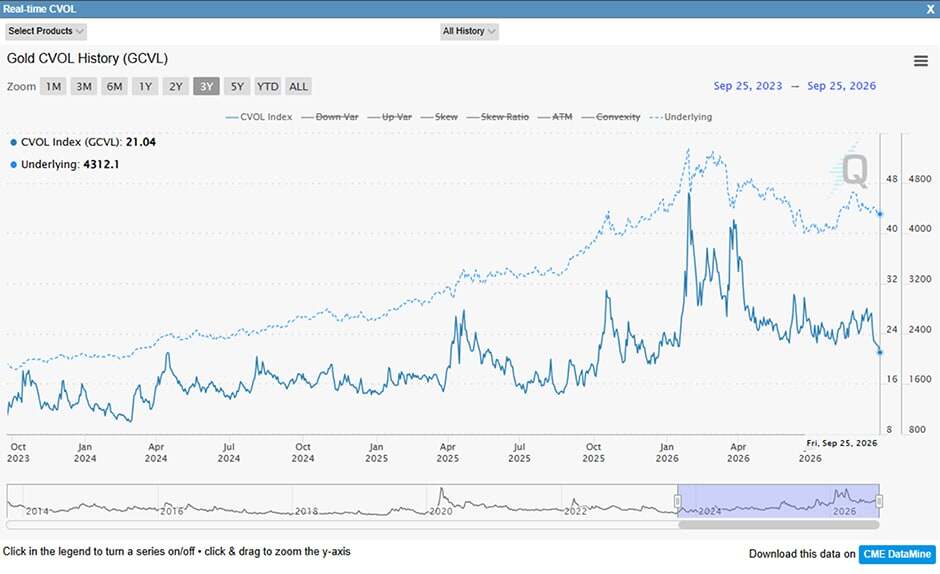Image resolution: width=940 pixels, height=574 pixels.
Task: Toggle the Up Var series in legend
Action: click(x=390, y=117)
